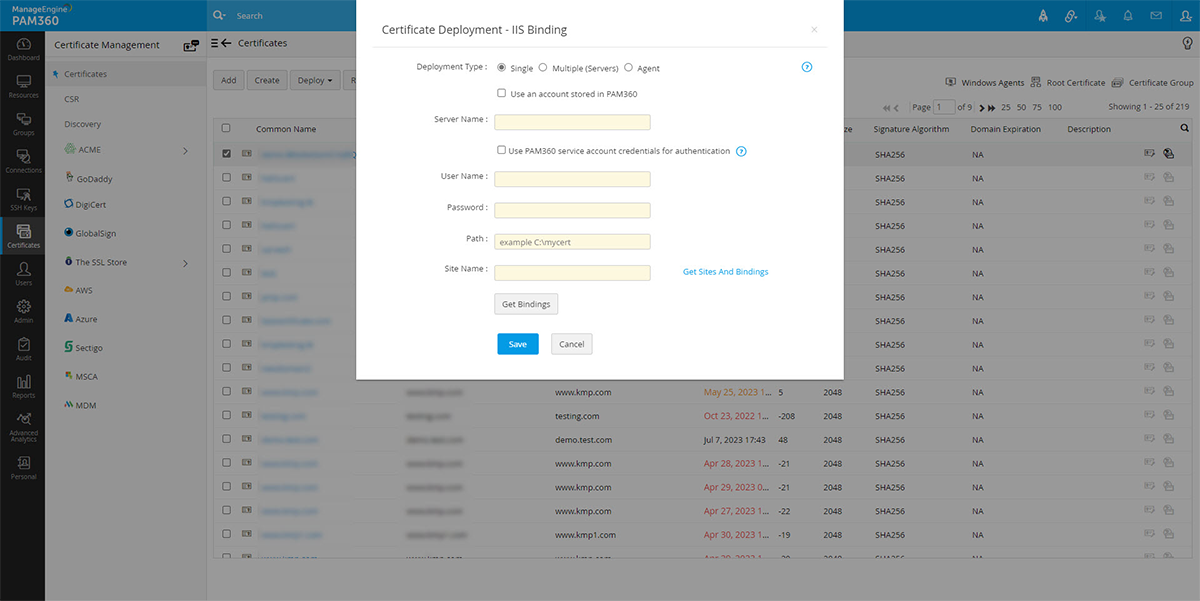Click the Create button in toolbar

point(267,80)
